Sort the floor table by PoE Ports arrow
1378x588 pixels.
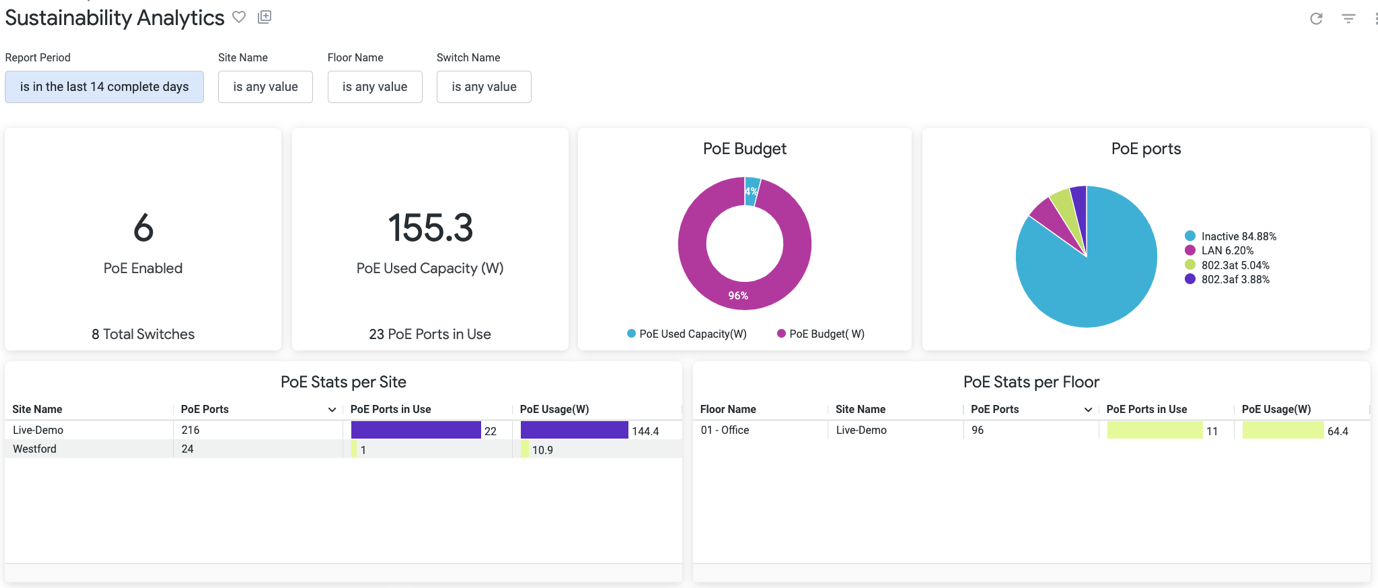pyautogui.click(x=1088, y=410)
